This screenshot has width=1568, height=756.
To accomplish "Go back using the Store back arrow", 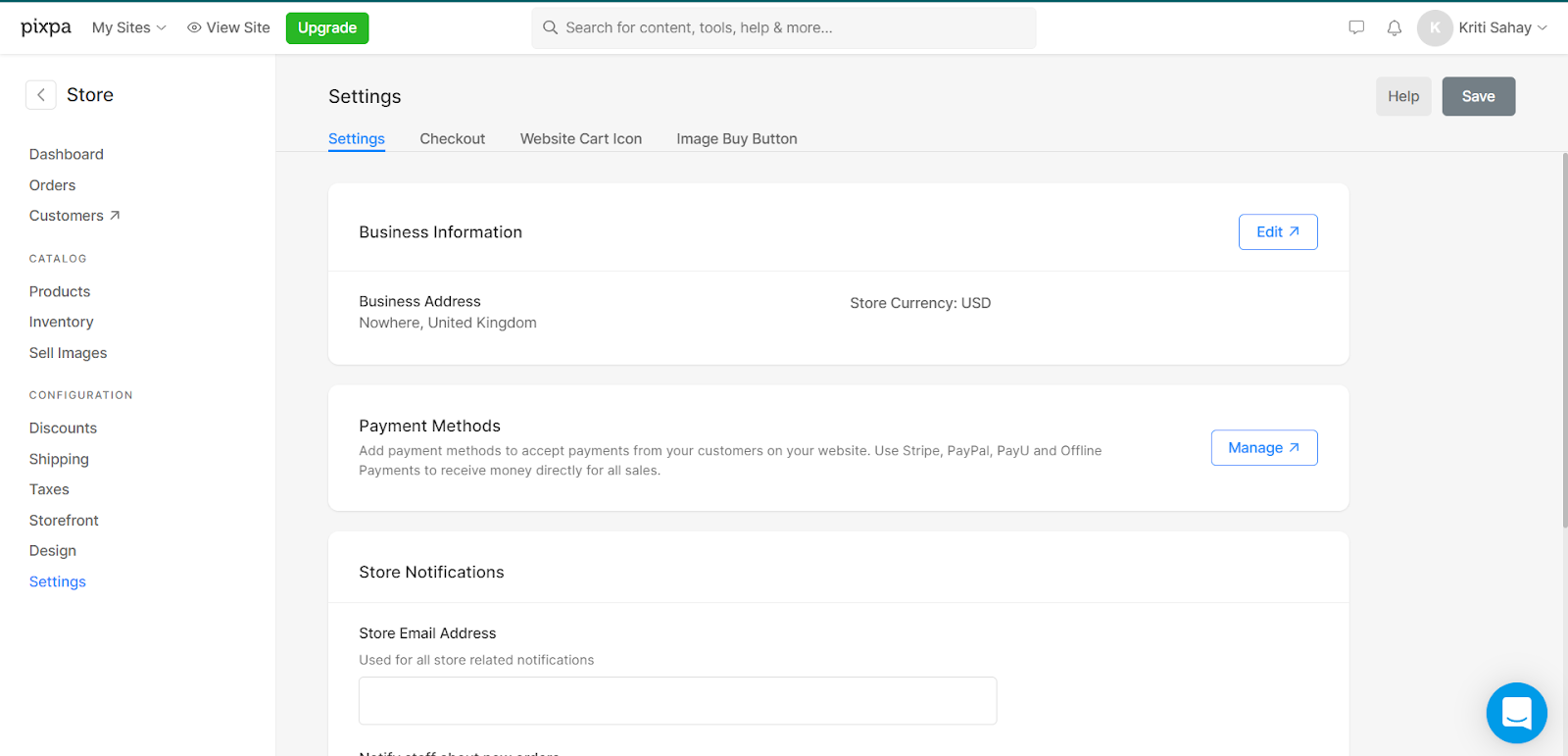I will (40, 95).
